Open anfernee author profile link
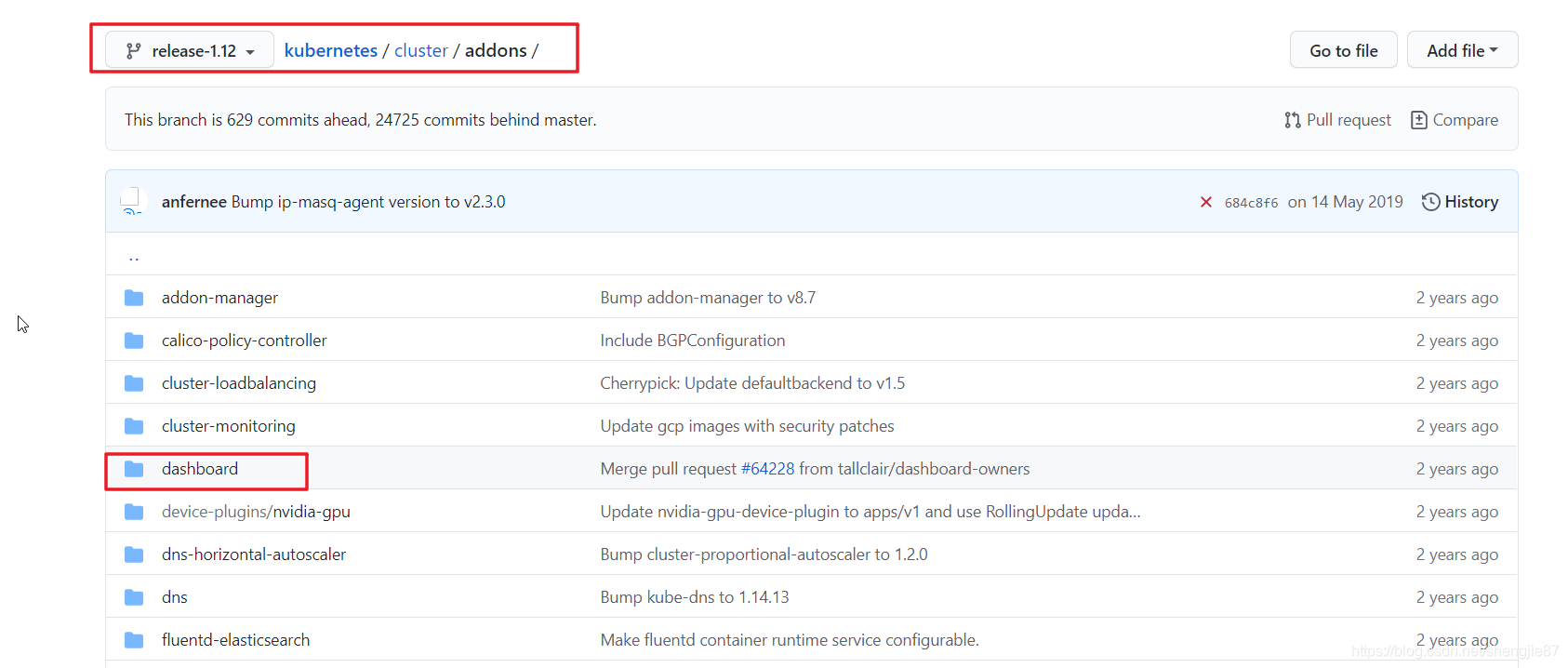1568x668 pixels. (x=194, y=202)
